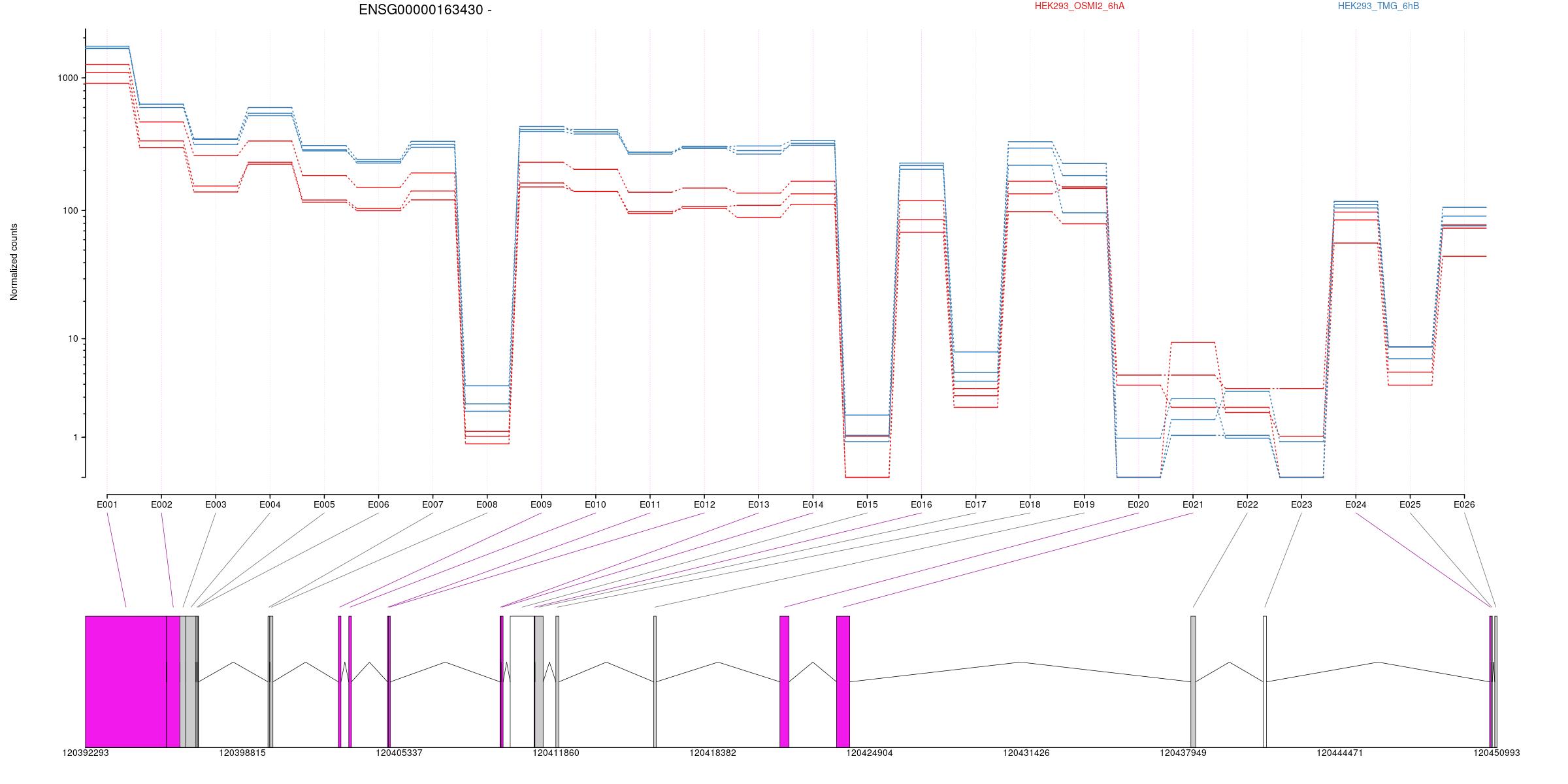1568x784 pixels.
Task: Select the large magenta first exon block
Action: pyautogui.click(x=126, y=681)
